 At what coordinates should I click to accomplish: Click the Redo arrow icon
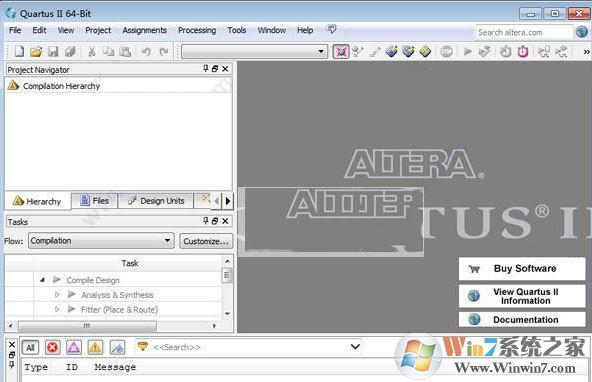[x=163, y=51]
